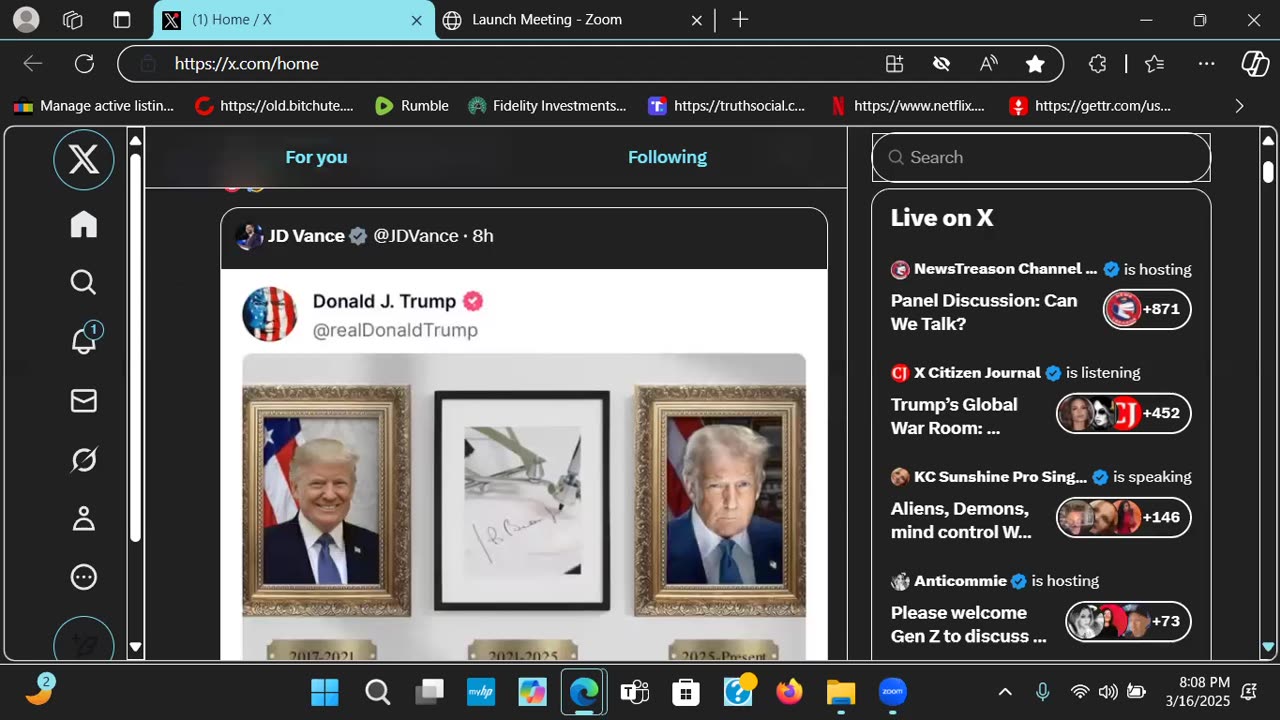Switch to the Following tab
This screenshot has height=720, width=1280.
[667, 157]
